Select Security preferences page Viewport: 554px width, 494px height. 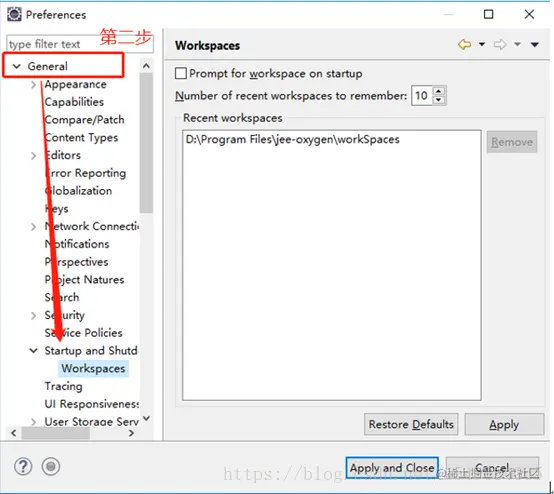(x=65, y=315)
